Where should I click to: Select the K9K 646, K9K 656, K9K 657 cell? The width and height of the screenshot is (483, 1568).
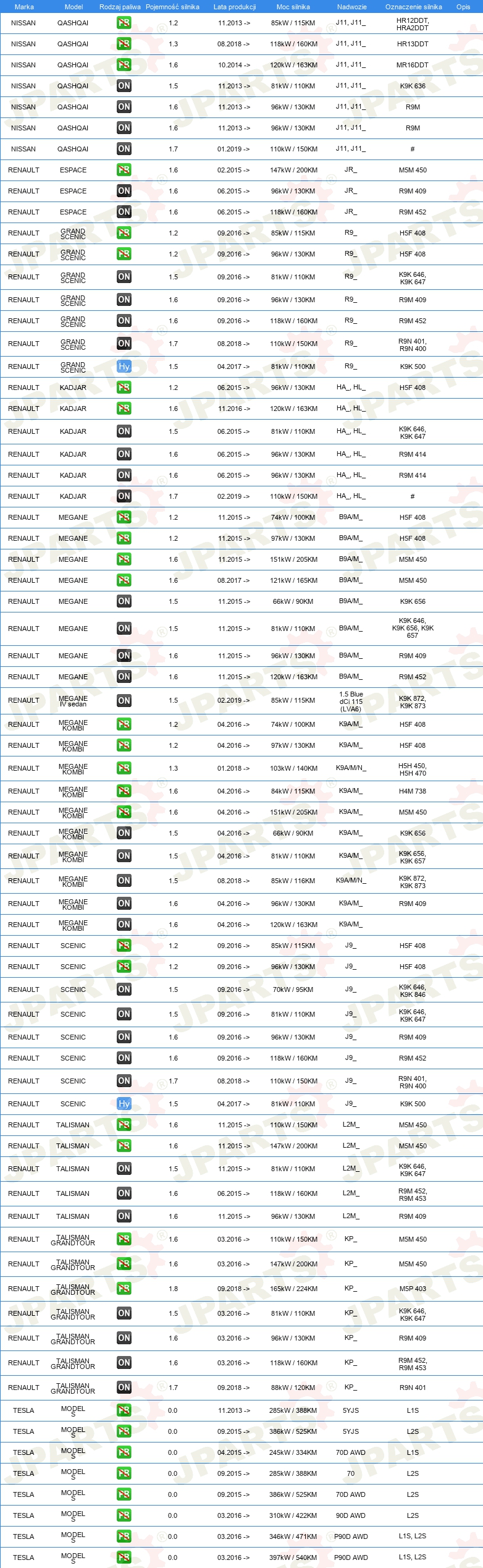413,628
